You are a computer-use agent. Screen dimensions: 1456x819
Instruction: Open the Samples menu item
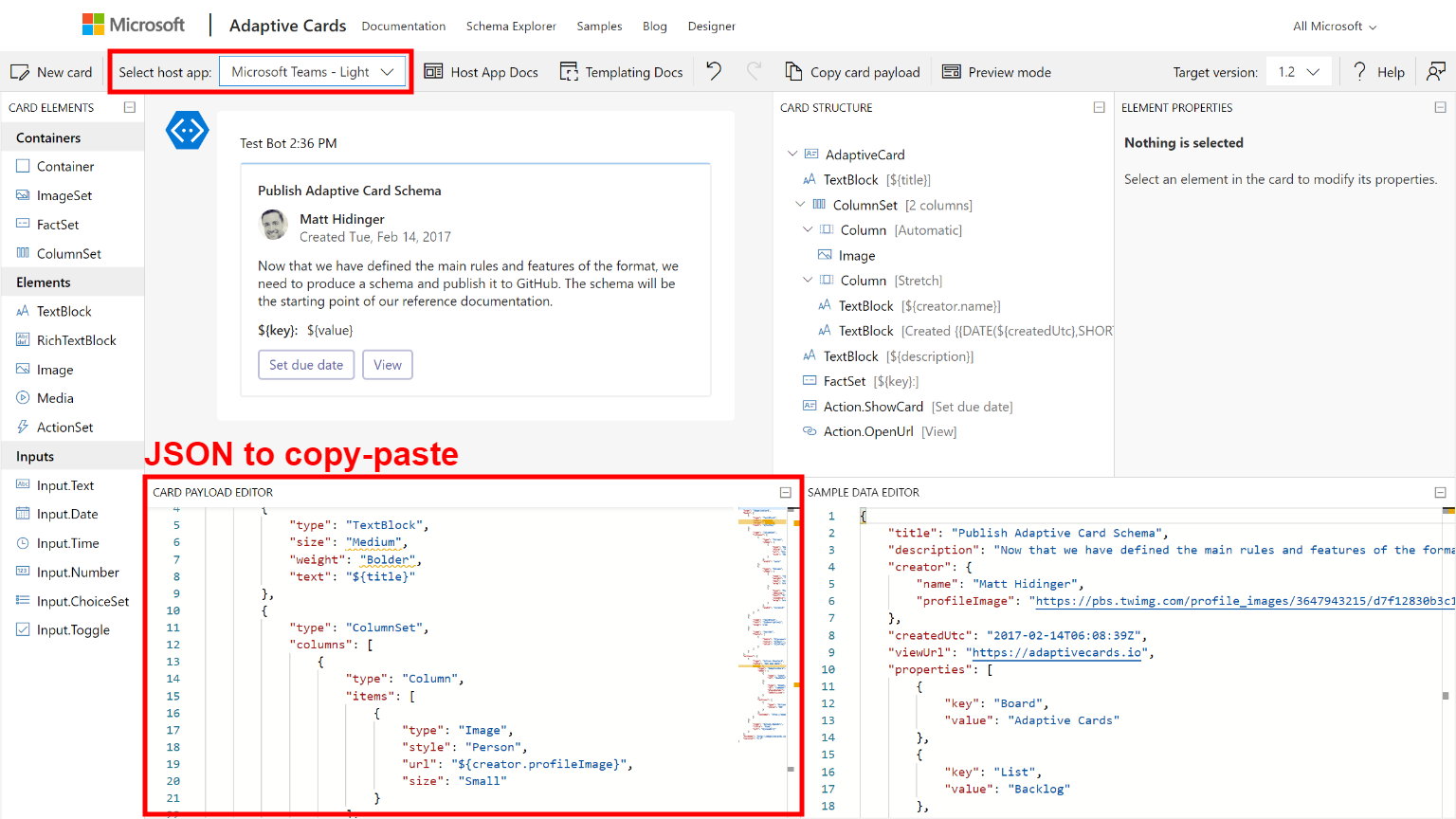599,26
